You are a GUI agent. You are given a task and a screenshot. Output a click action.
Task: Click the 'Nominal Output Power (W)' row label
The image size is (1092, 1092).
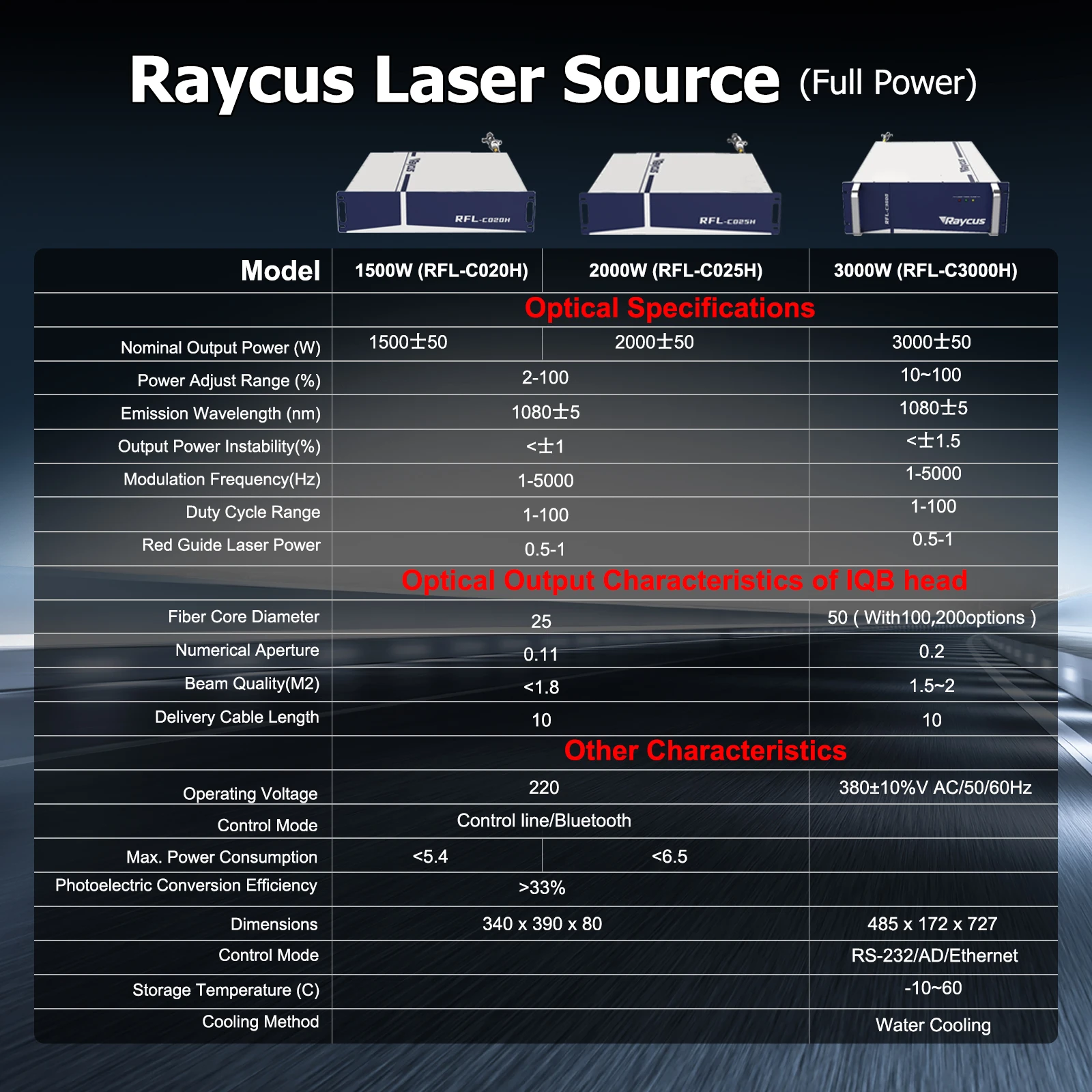coord(220,348)
